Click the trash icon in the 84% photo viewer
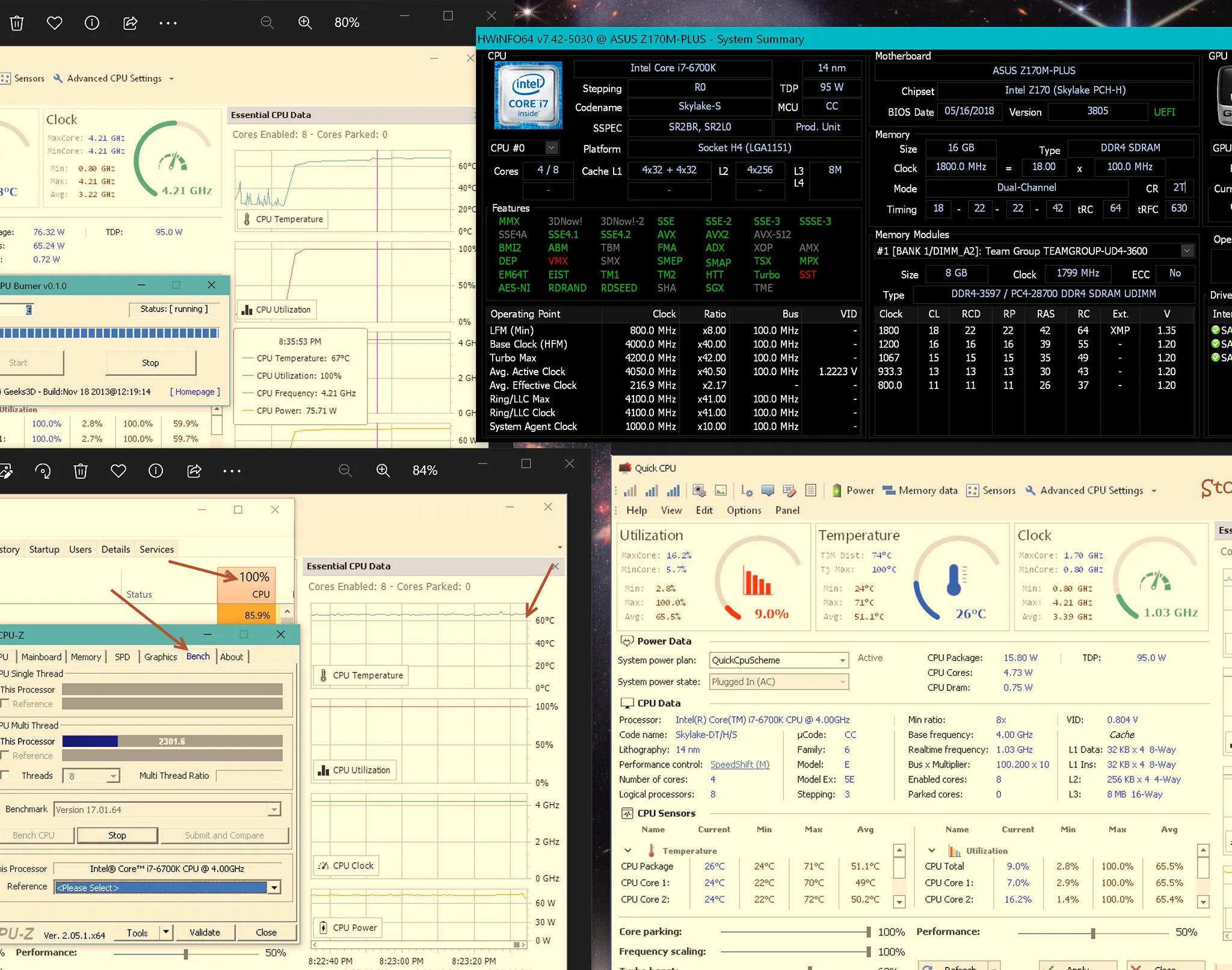This screenshot has height=970, width=1232. (x=81, y=471)
